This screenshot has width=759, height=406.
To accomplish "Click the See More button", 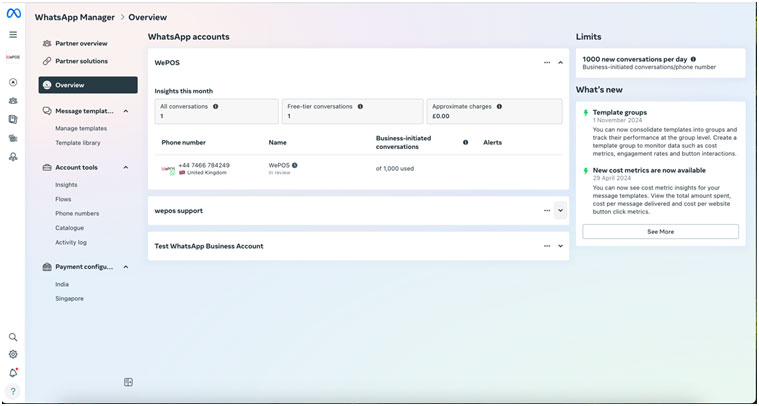I will (x=660, y=231).
